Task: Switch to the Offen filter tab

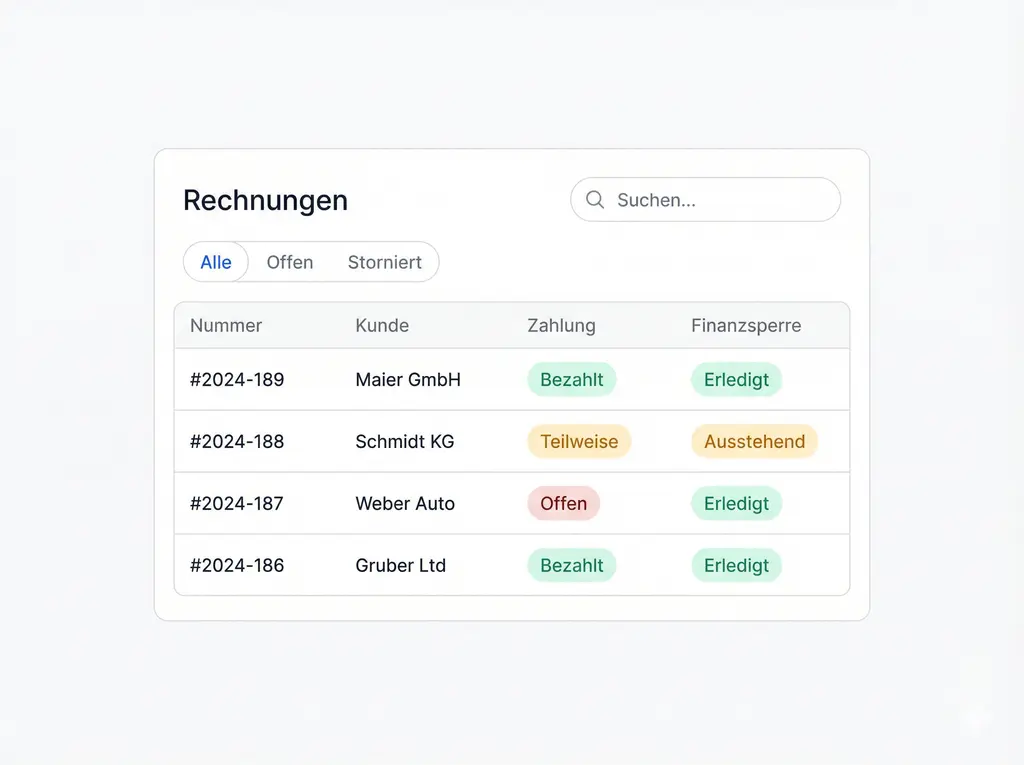Action: [x=290, y=262]
